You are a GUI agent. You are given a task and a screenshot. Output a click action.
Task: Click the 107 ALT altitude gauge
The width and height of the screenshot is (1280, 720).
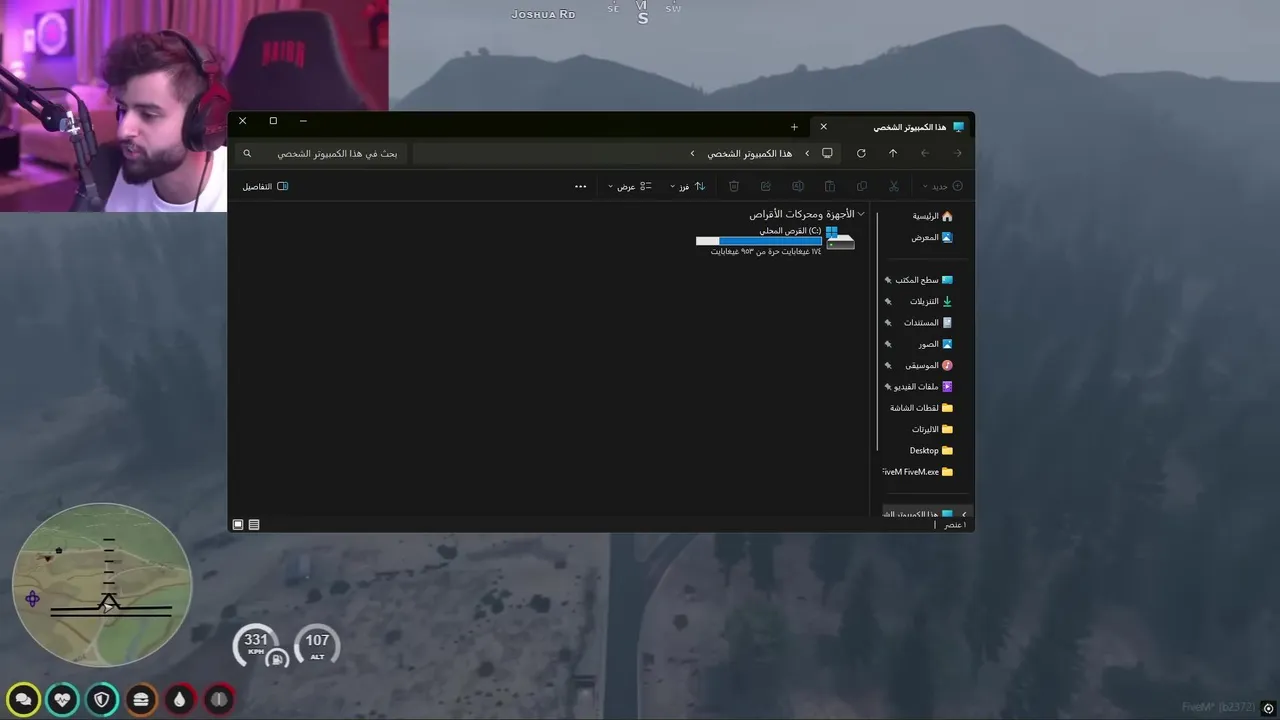(x=317, y=645)
